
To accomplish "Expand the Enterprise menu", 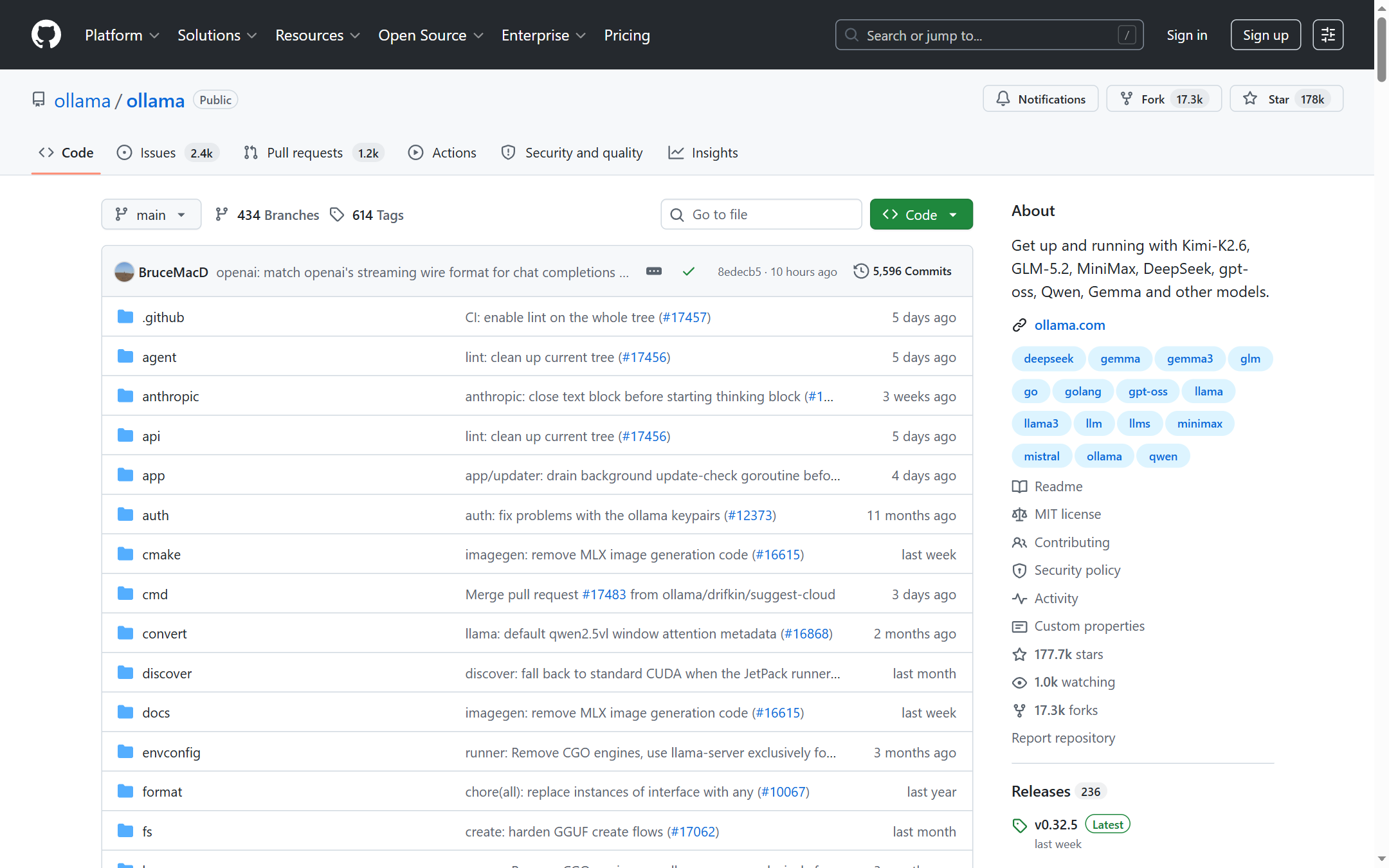I will point(544,35).
